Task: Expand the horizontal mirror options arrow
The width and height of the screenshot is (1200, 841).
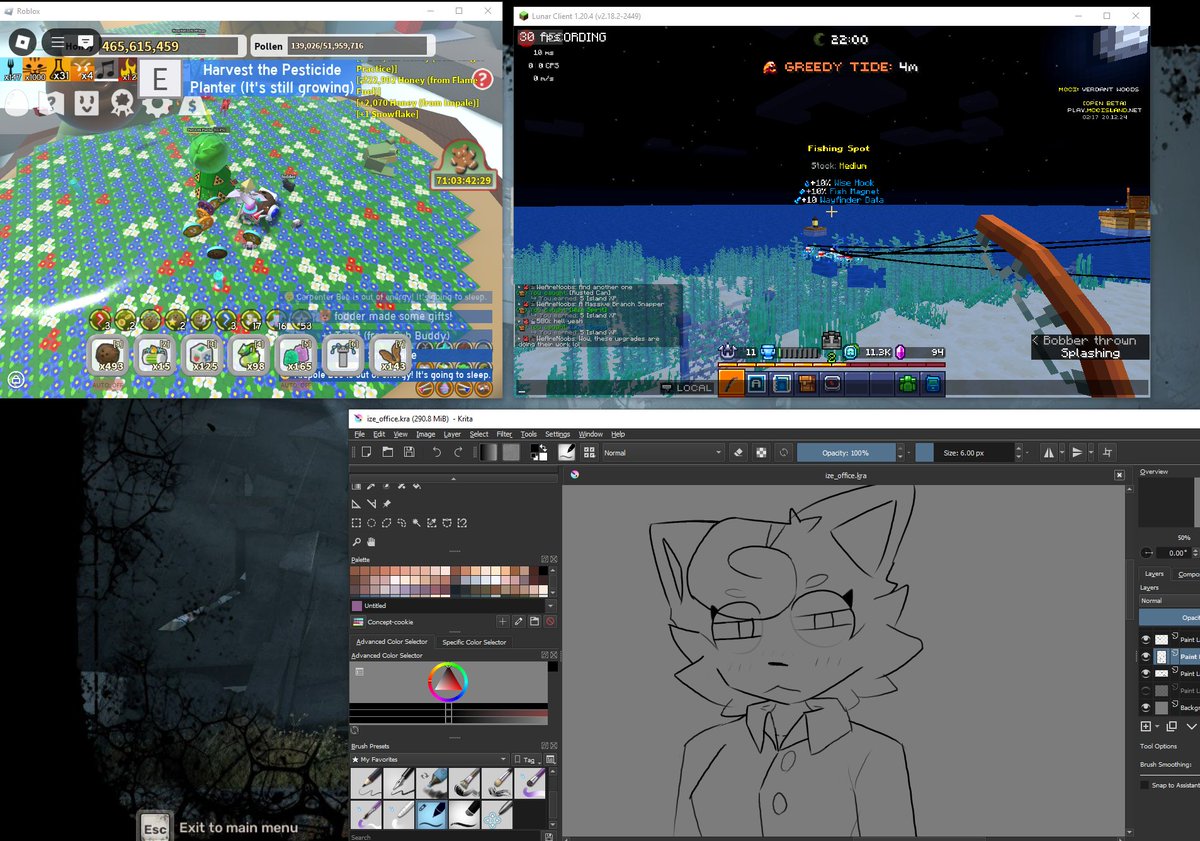Action: coord(1061,452)
